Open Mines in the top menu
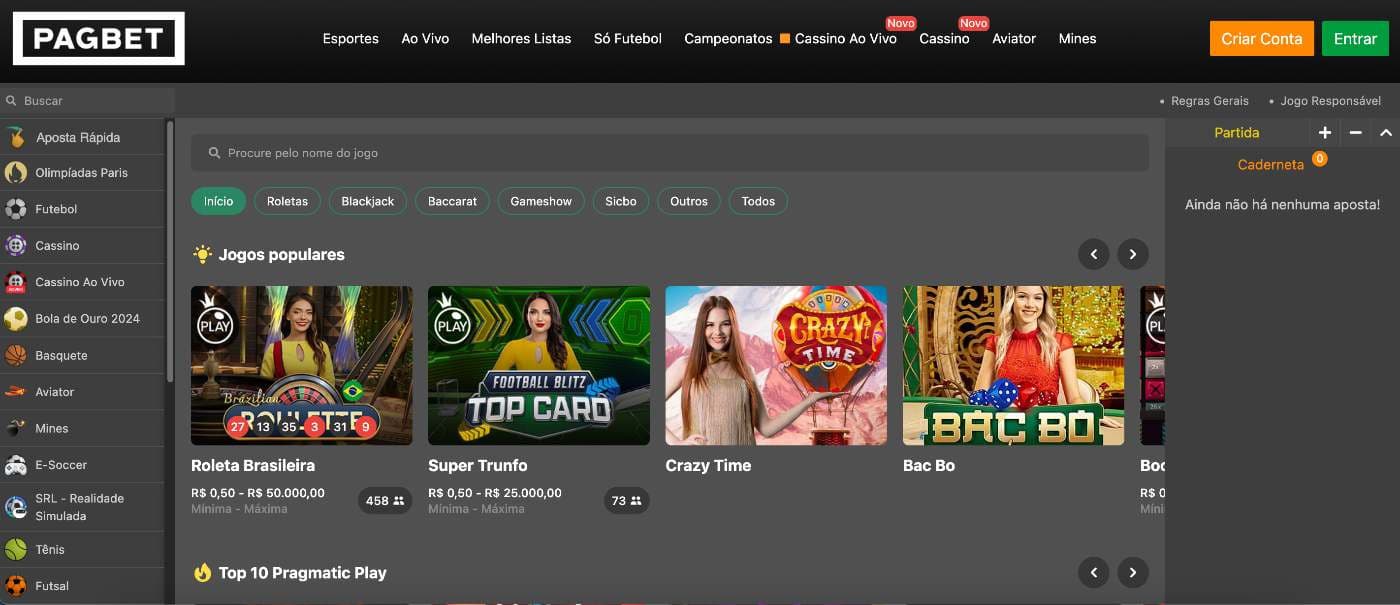The height and width of the screenshot is (605, 1400). (1077, 39)
